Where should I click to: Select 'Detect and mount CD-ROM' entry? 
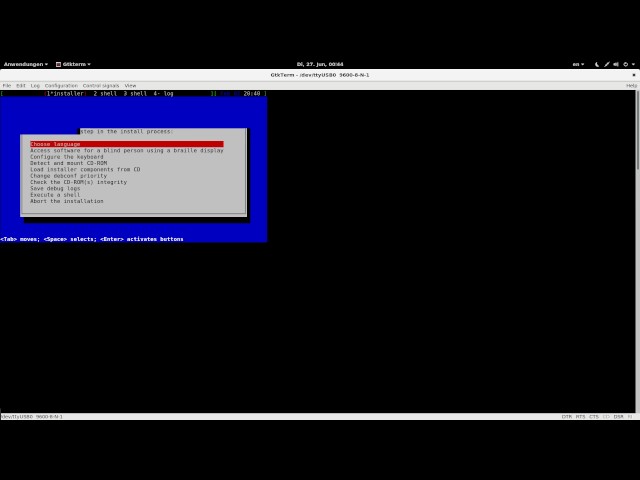[x=68, y=163]
